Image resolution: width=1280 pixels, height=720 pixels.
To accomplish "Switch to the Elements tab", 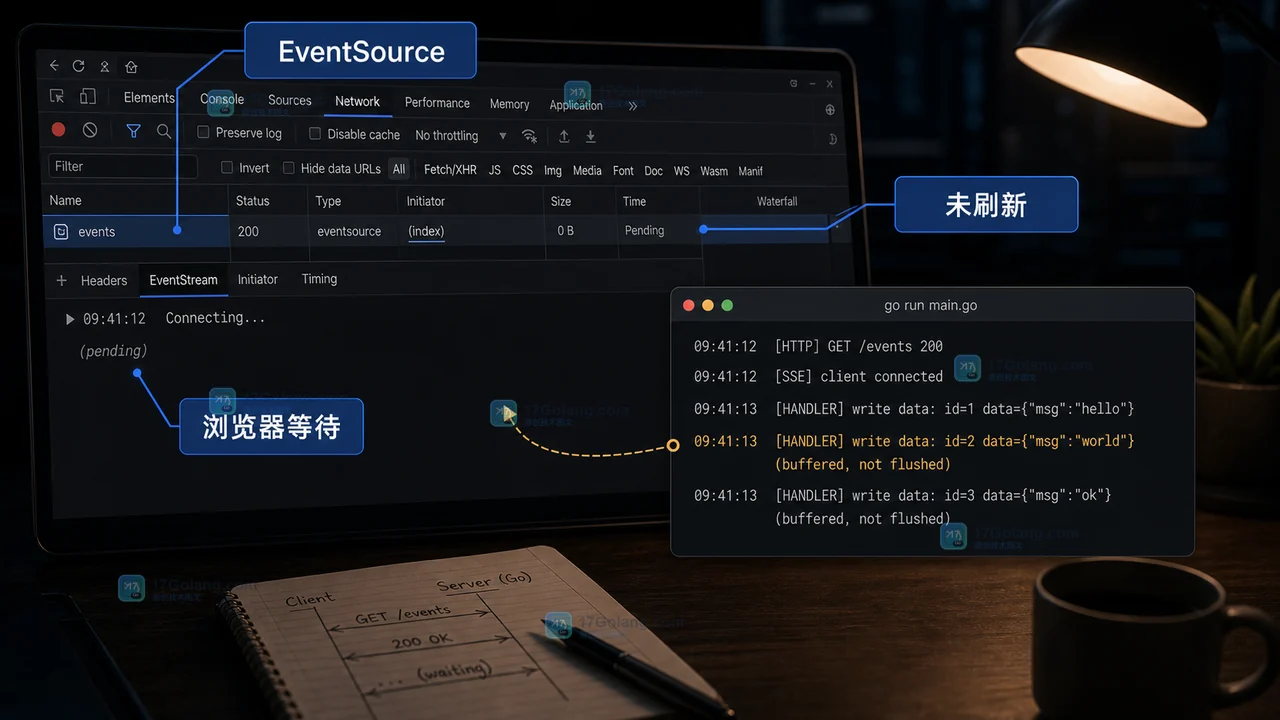I will pos(149,98).
